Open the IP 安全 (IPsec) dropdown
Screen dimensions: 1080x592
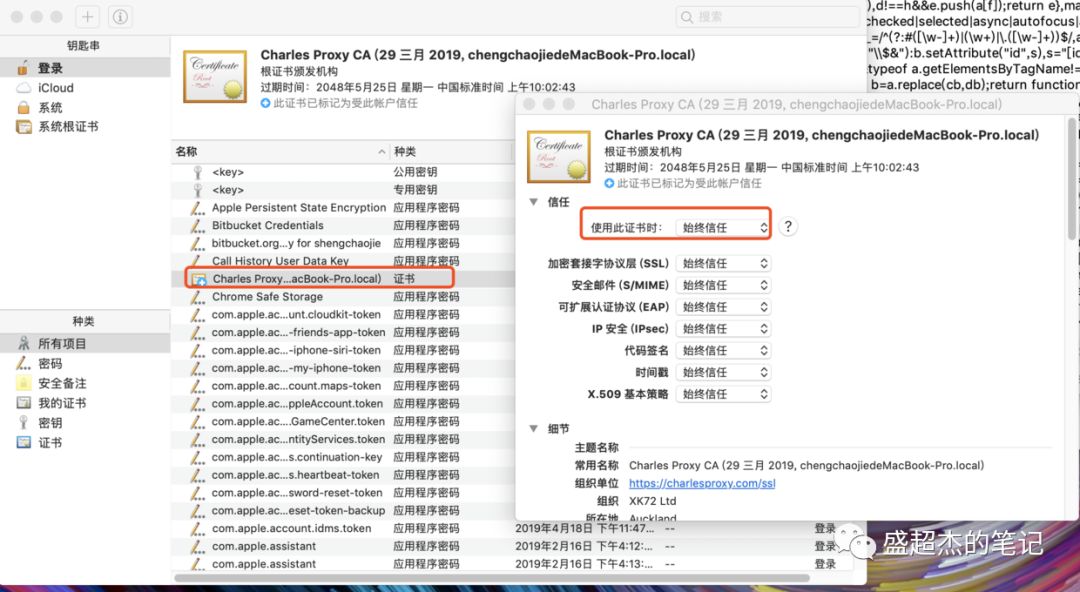[723, 329]
